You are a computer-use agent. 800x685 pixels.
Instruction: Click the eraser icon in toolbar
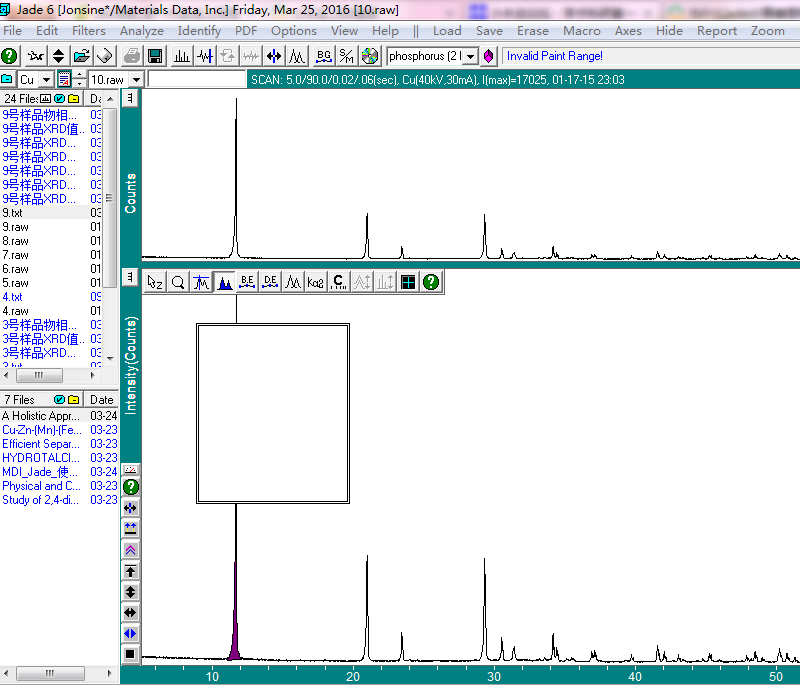104,56
